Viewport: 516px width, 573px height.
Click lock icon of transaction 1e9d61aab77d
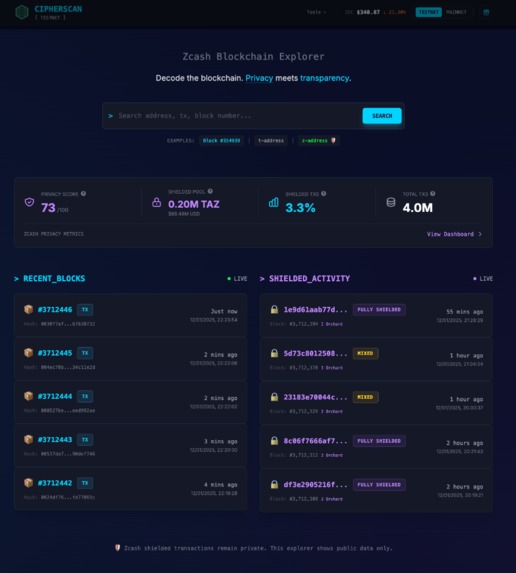coord(274,310)
